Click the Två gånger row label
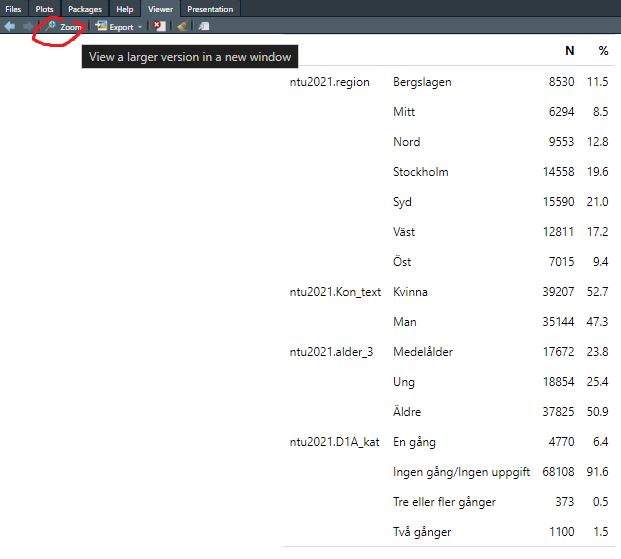 pyautogui.click(x=422, y=532)
